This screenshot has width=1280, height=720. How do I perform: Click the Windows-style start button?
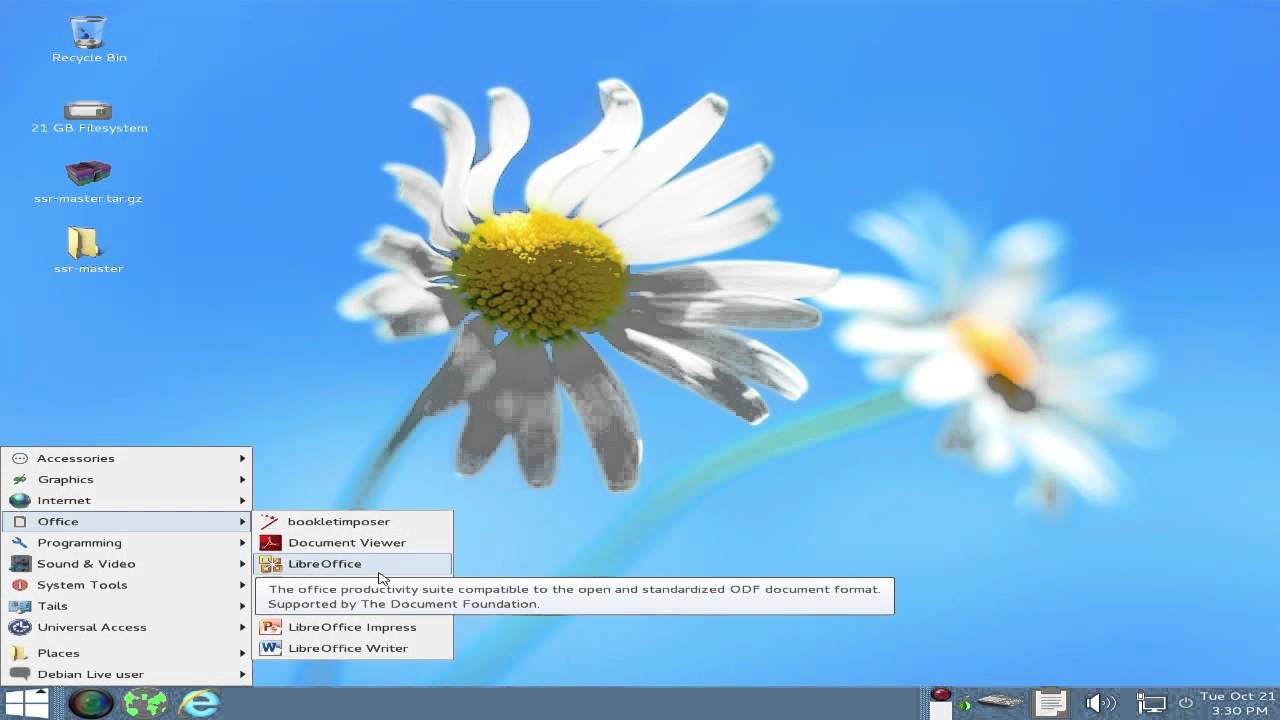point(27,704)
